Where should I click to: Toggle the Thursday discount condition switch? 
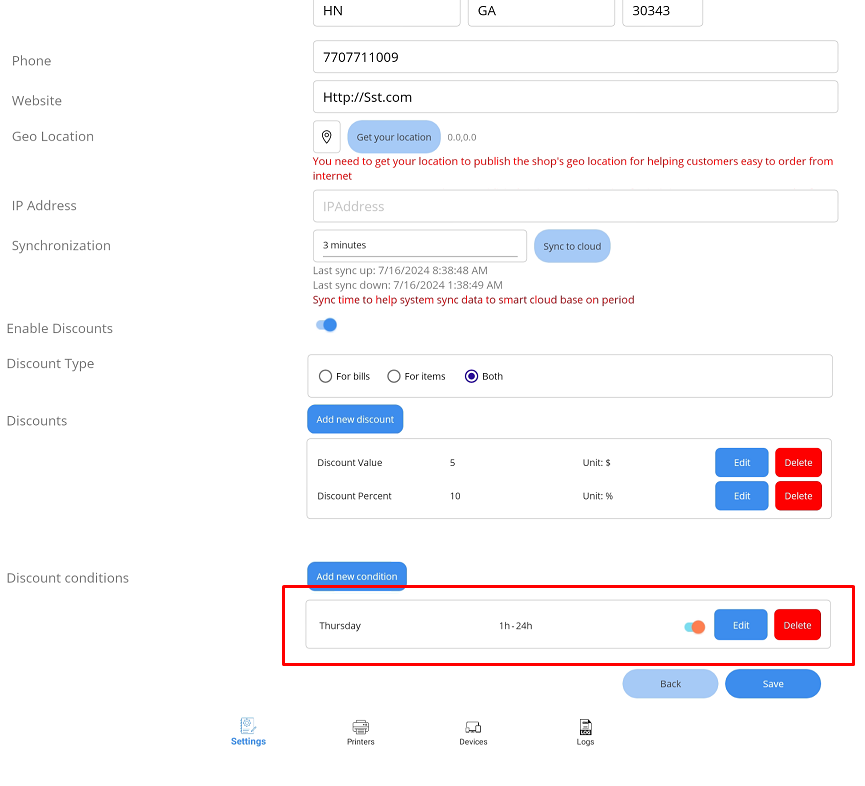click(694, 627)
